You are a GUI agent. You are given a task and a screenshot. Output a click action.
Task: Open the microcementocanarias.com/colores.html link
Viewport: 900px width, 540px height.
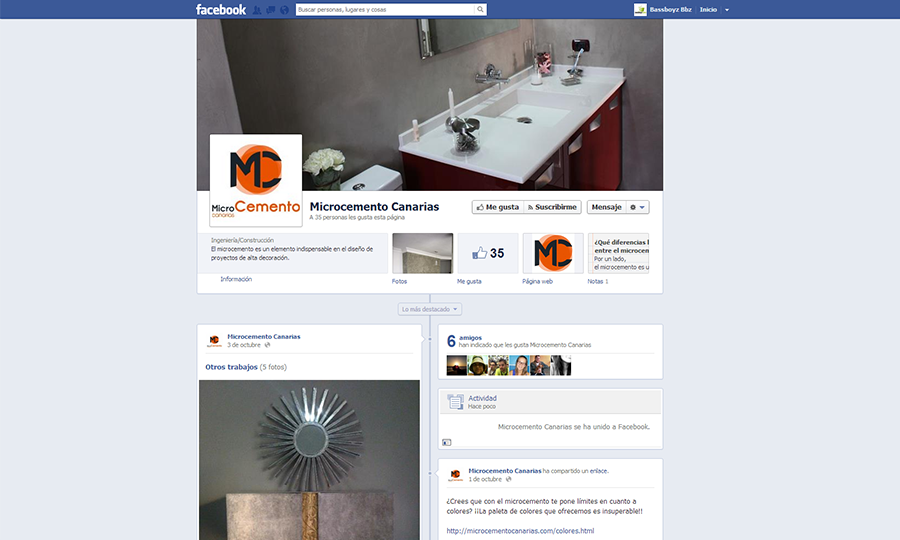point(520,531)
